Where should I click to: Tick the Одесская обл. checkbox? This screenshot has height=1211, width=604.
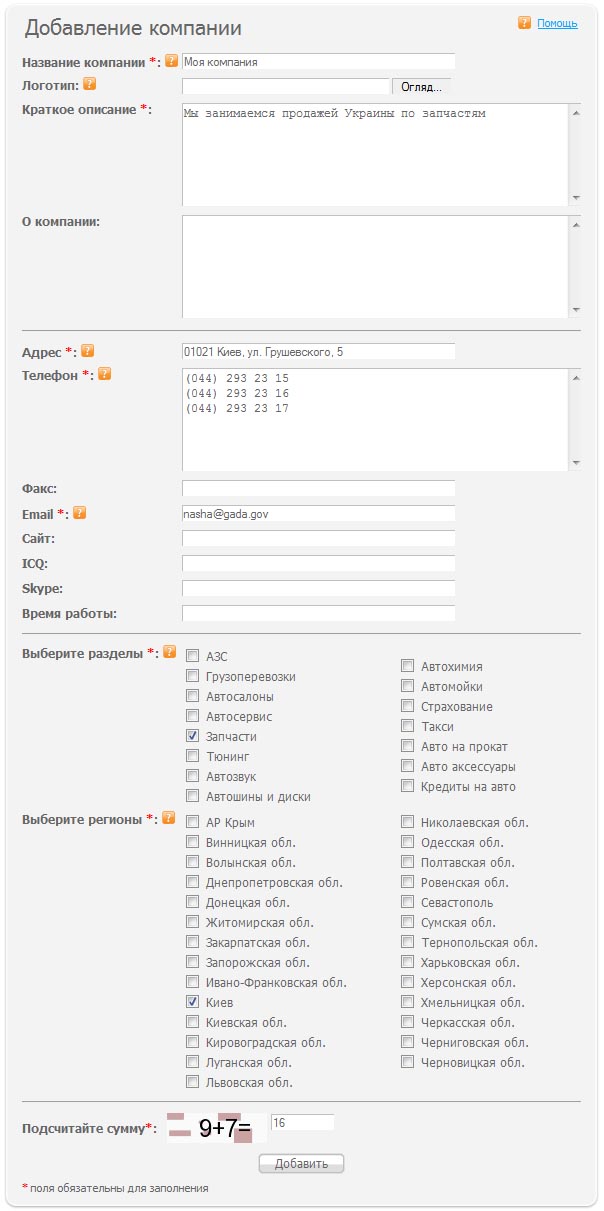408,842
